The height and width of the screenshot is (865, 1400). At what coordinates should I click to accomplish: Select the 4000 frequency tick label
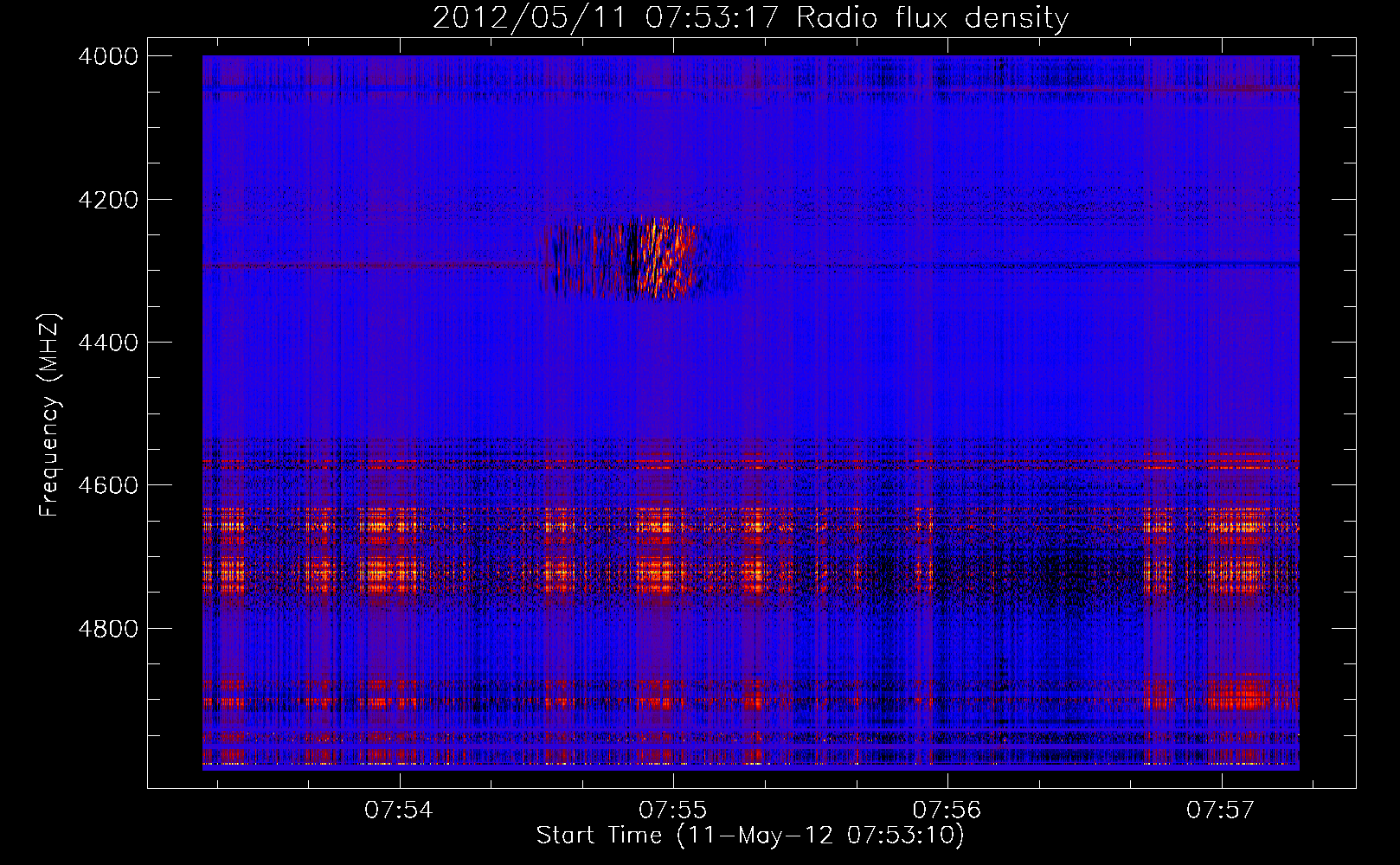point(108,56)
